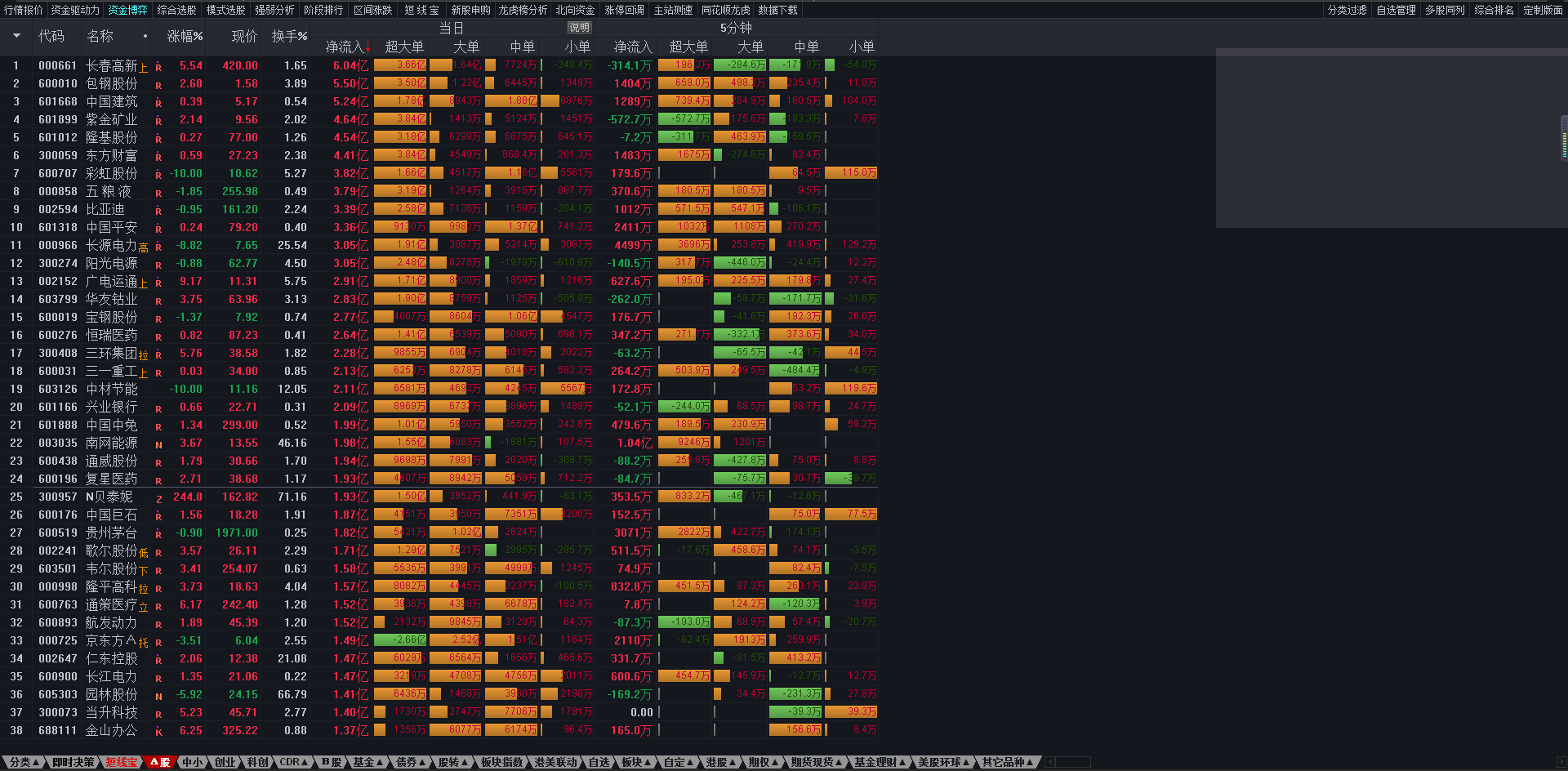The width and height of the screenshot is (1568, 771).
Task: Click the R margin marker for 长春高新
Action: (158, 67)
